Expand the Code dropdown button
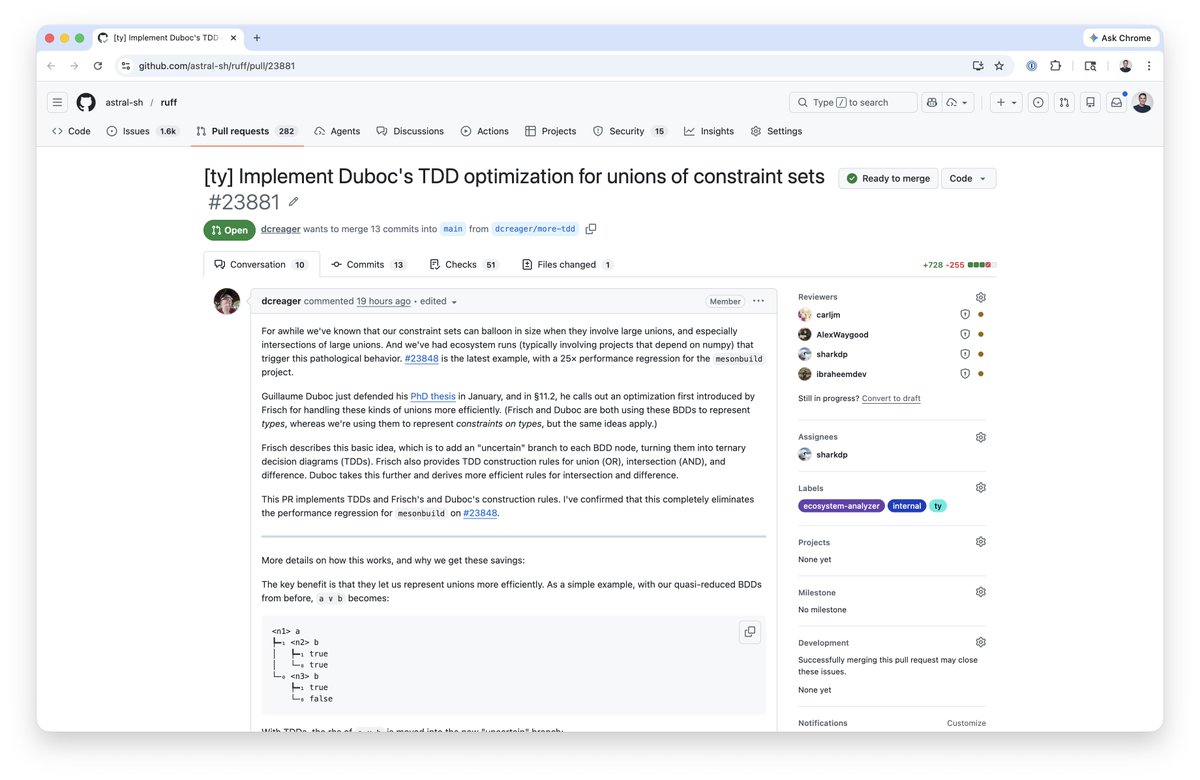 click(x=968, y=178)
